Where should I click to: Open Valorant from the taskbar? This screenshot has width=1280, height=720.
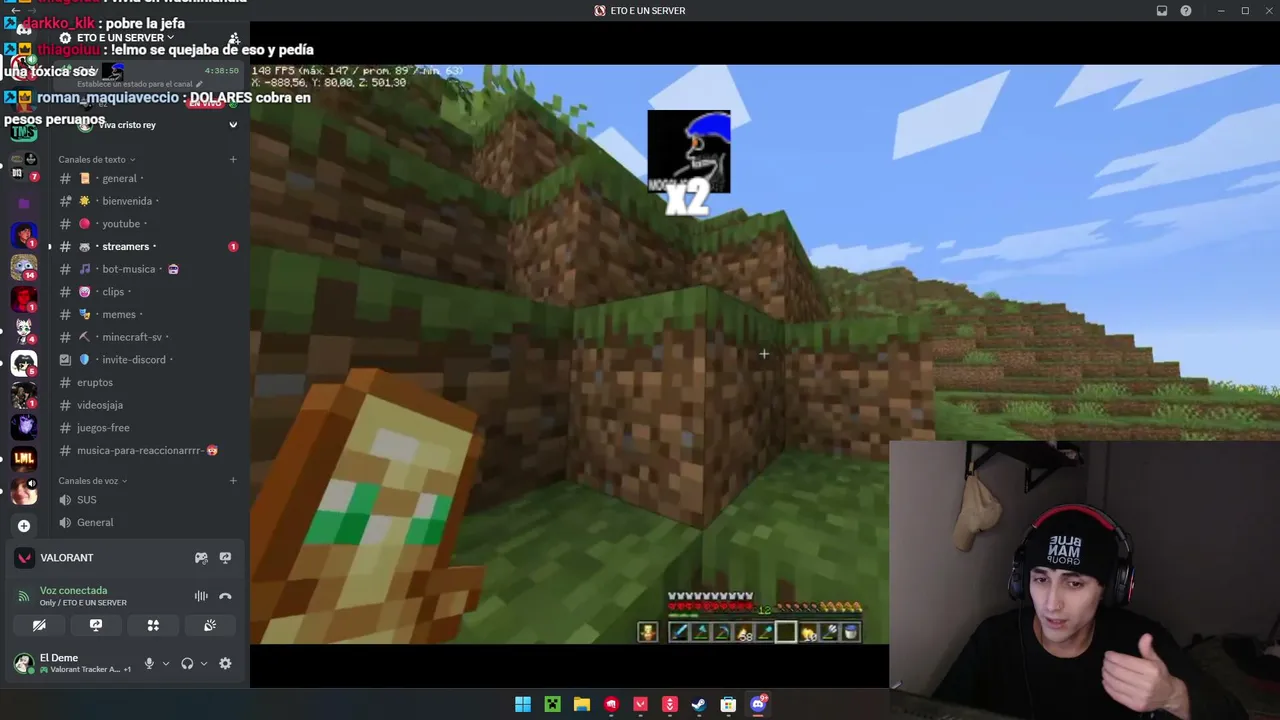[641, 705]
